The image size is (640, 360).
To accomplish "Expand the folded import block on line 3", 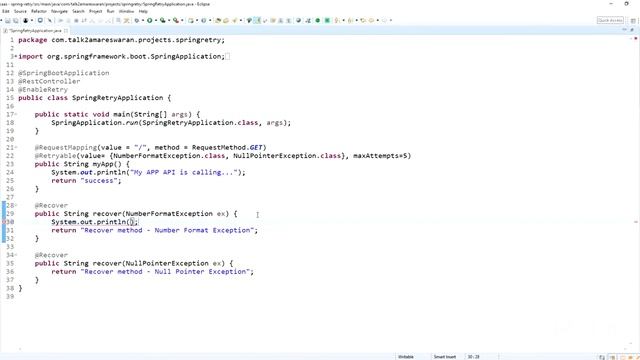I will coord(16,56).
